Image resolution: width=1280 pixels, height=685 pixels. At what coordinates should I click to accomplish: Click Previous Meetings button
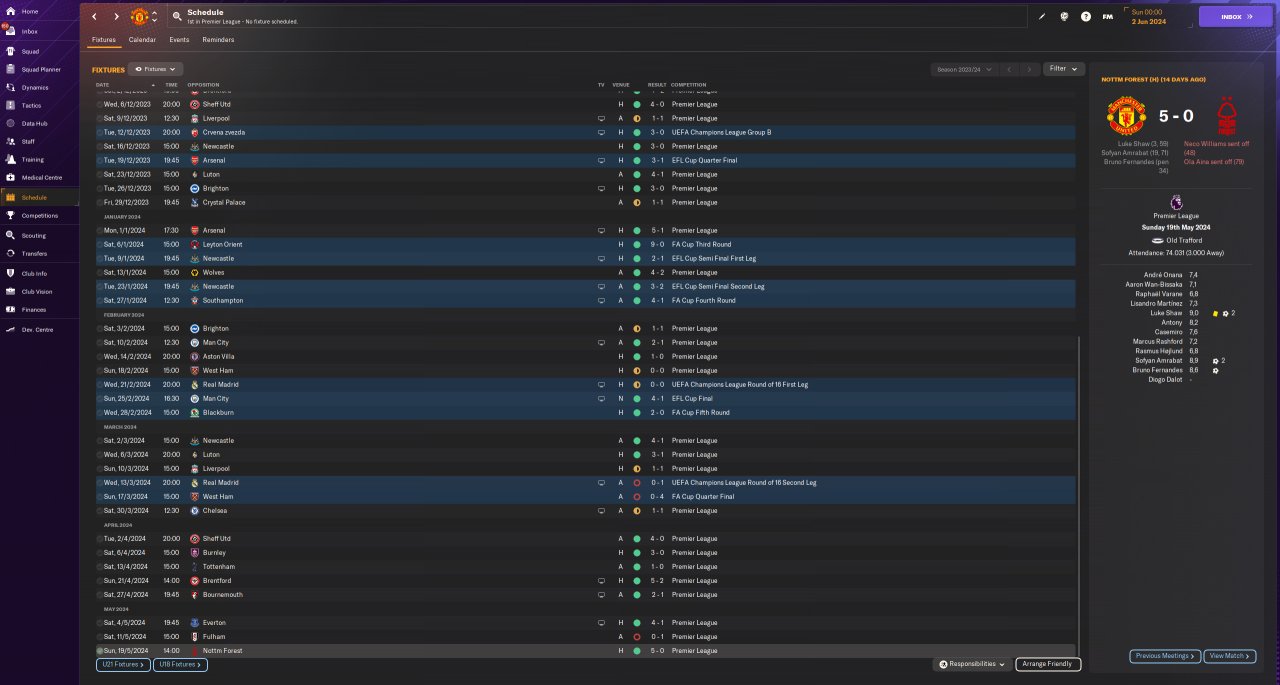[x=1165, y=656]
